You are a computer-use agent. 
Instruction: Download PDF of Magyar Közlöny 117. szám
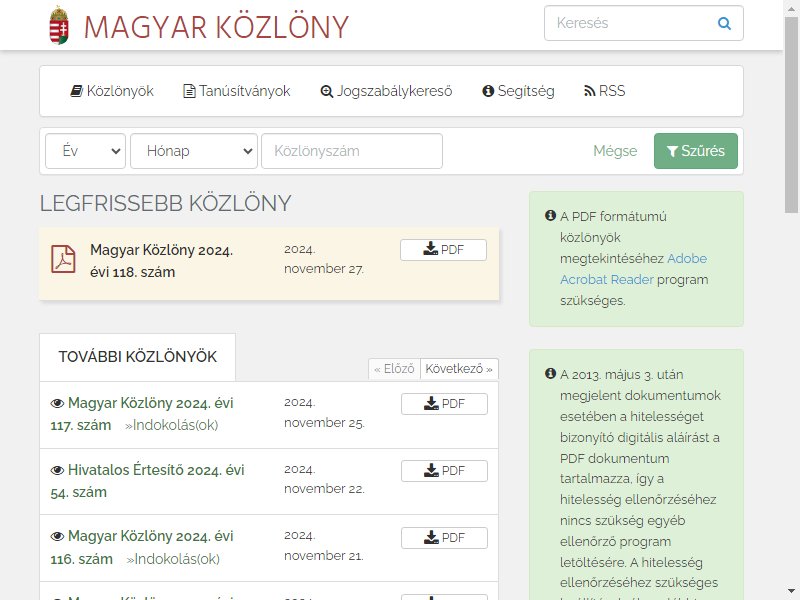point(444,404)
